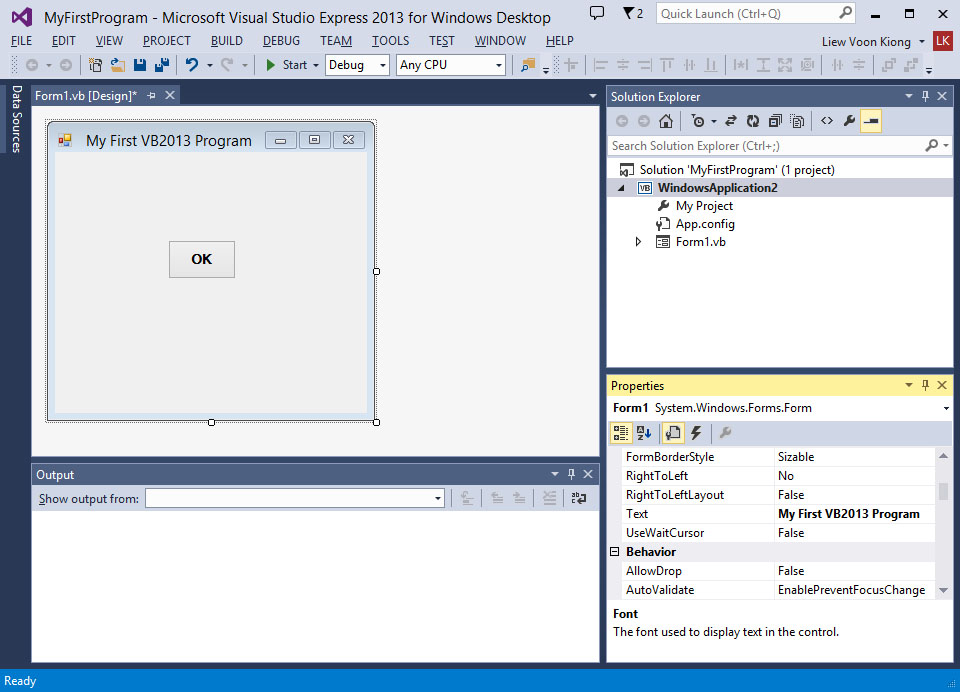960x692 pixels.
Task: Toggle auto-hide pin on Solution Explorer panel
Action: [925, 96]
